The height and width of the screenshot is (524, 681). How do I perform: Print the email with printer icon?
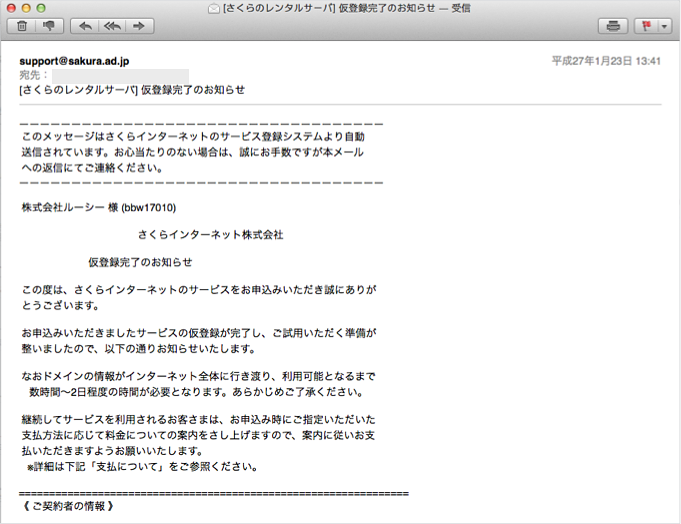coord(613,26)
